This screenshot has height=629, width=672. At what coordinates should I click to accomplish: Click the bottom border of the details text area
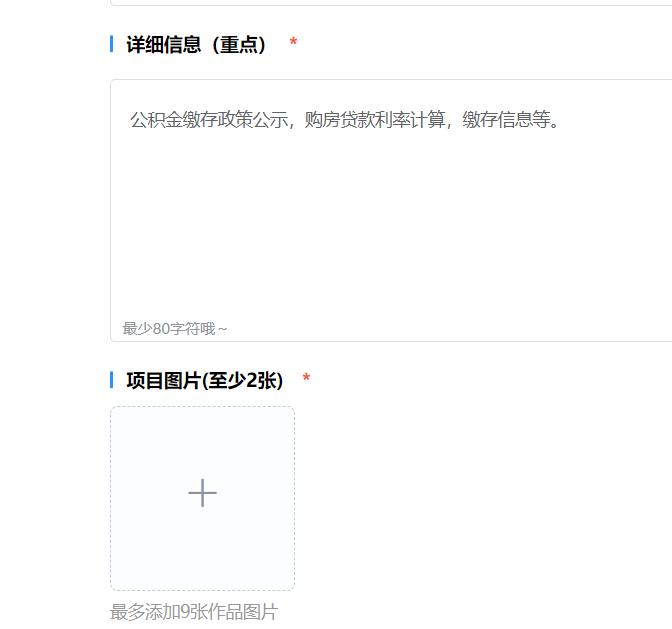391,341
